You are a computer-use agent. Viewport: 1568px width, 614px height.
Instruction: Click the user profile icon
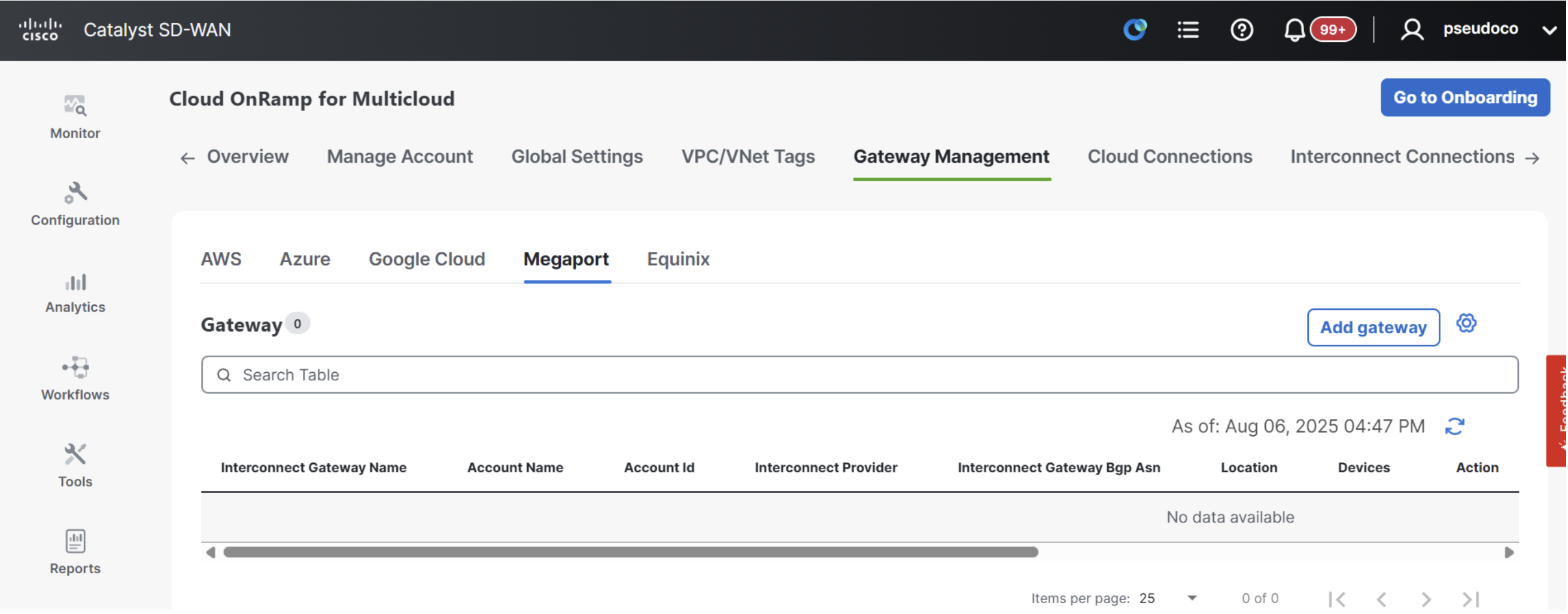[1414, 29]
